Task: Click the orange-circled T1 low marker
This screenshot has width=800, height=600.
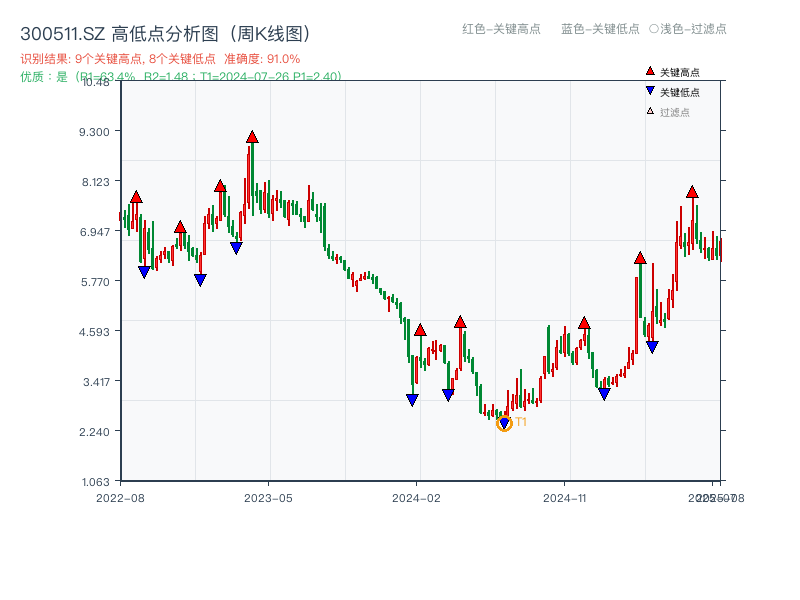Action: click(x=504, y=422)
